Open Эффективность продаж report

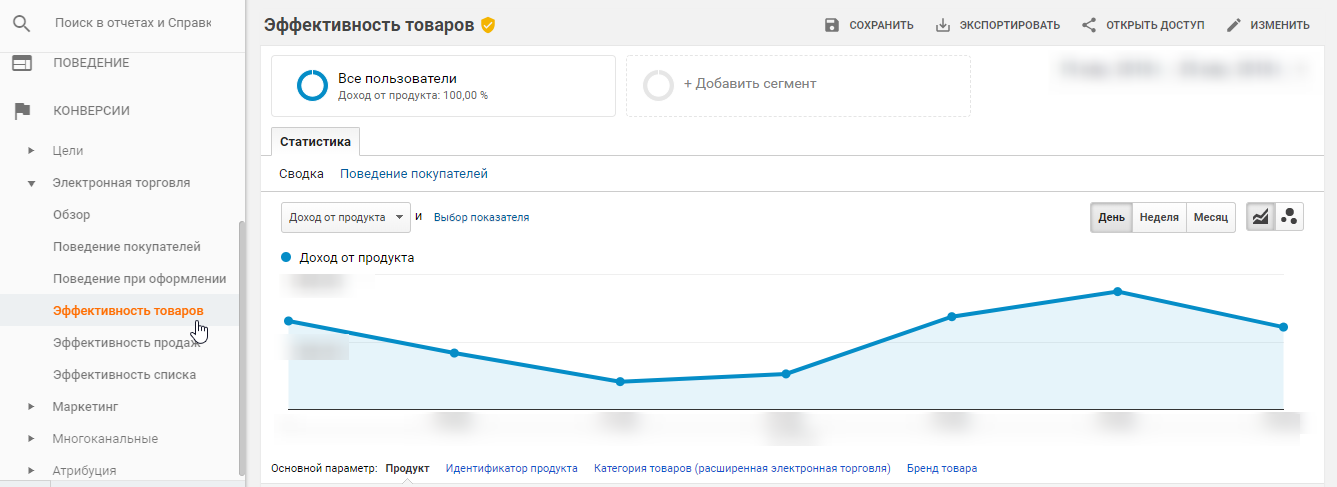pos(126,343)
